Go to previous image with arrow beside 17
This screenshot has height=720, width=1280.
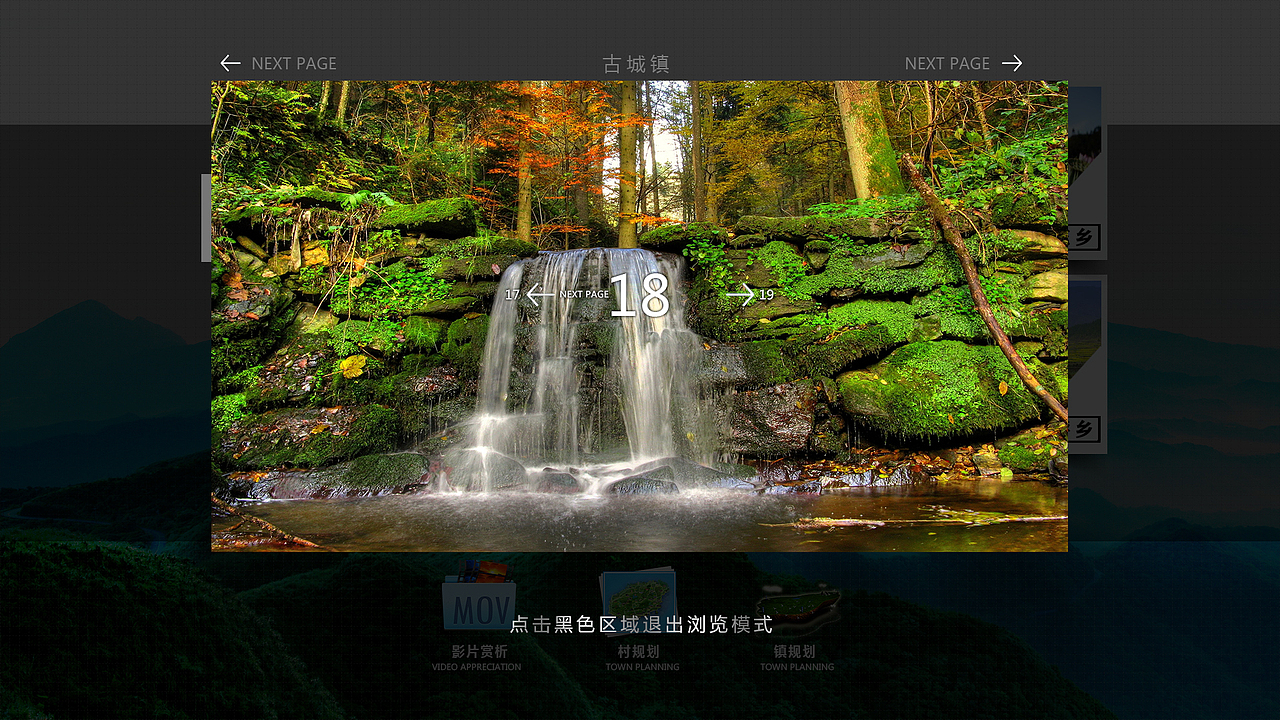pos(540,295)
